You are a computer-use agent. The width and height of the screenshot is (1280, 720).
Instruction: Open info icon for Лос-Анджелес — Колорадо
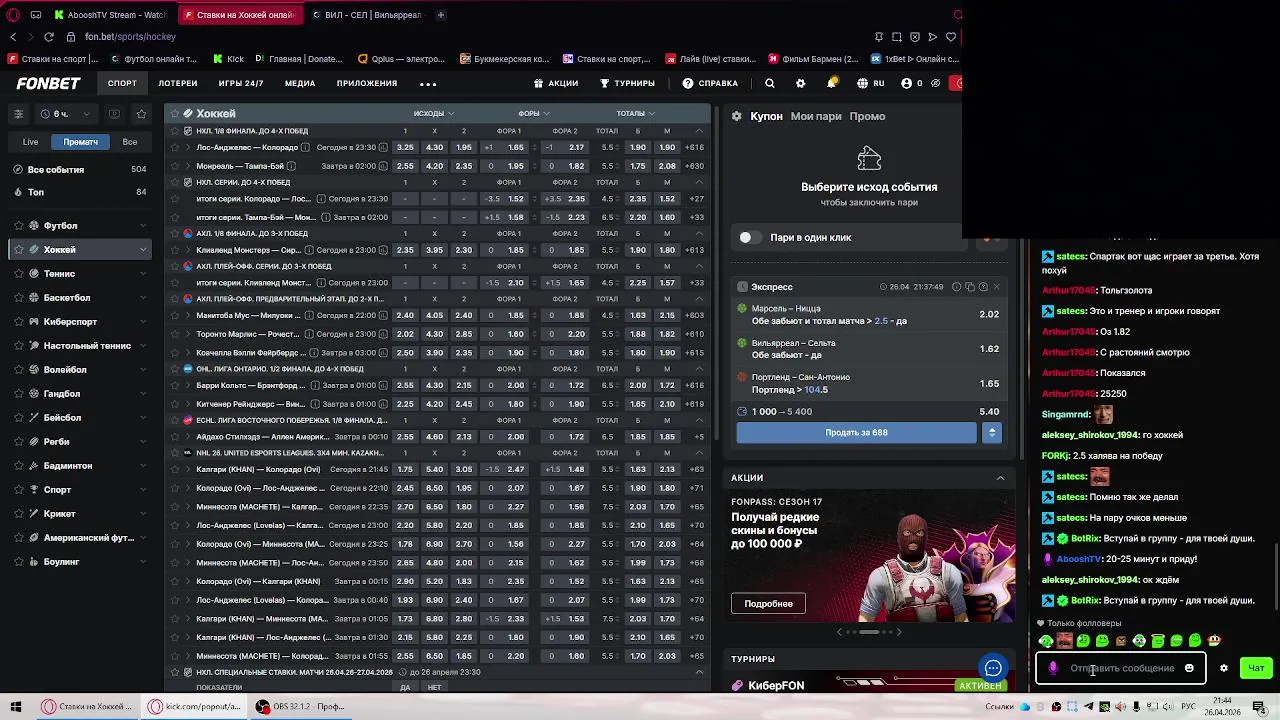tap(305, 148)
